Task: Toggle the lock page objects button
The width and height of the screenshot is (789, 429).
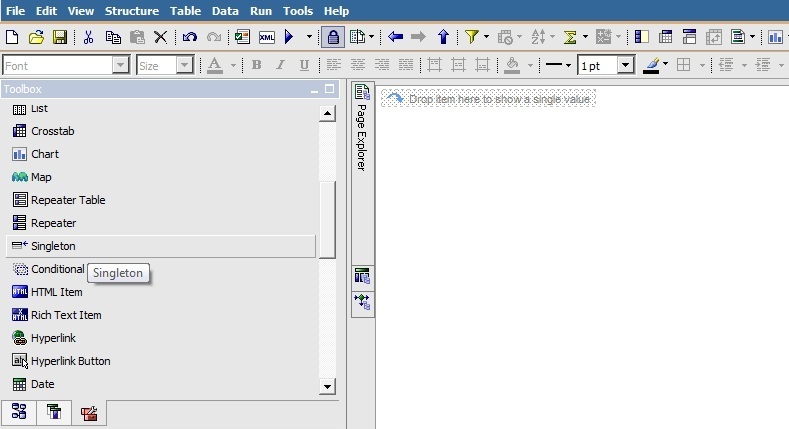Action: pos(333,37)
